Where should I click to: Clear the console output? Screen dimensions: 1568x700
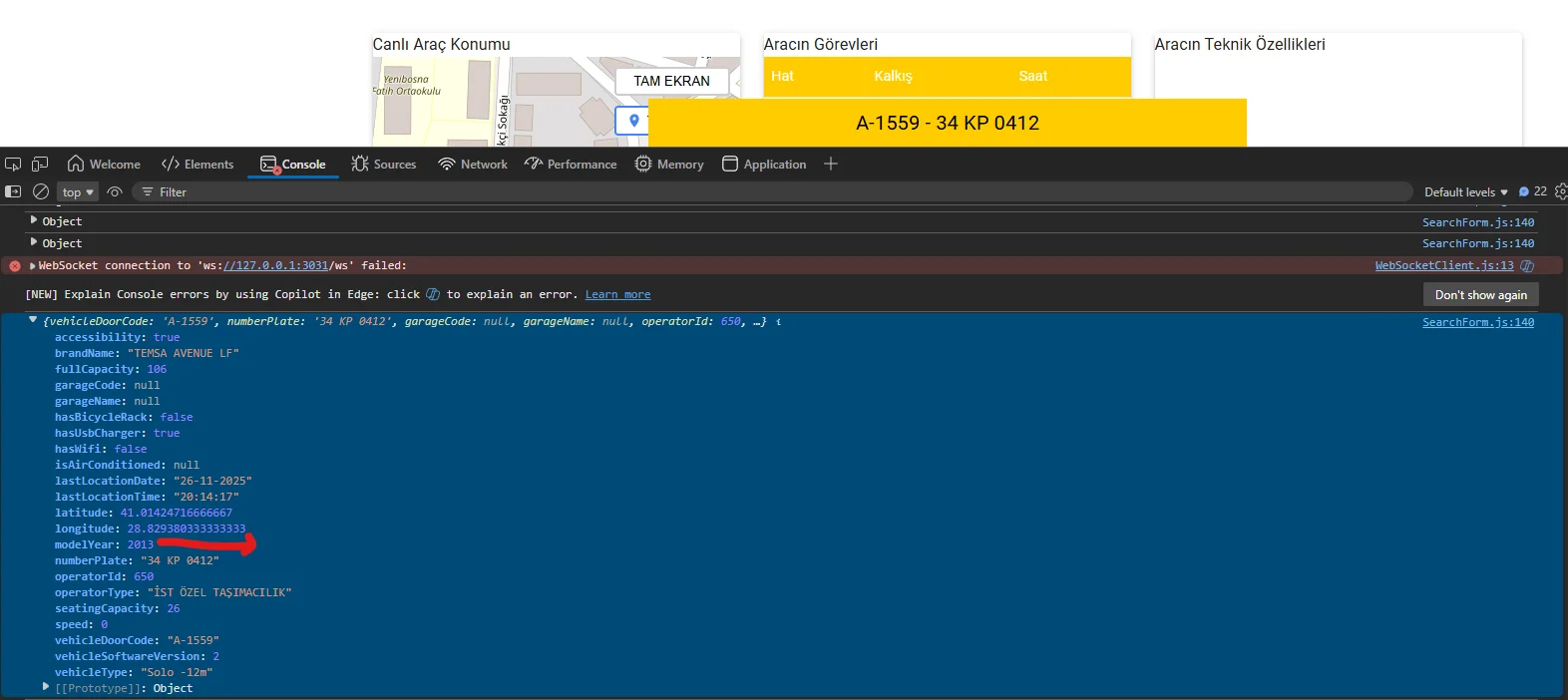pos(41,191)
